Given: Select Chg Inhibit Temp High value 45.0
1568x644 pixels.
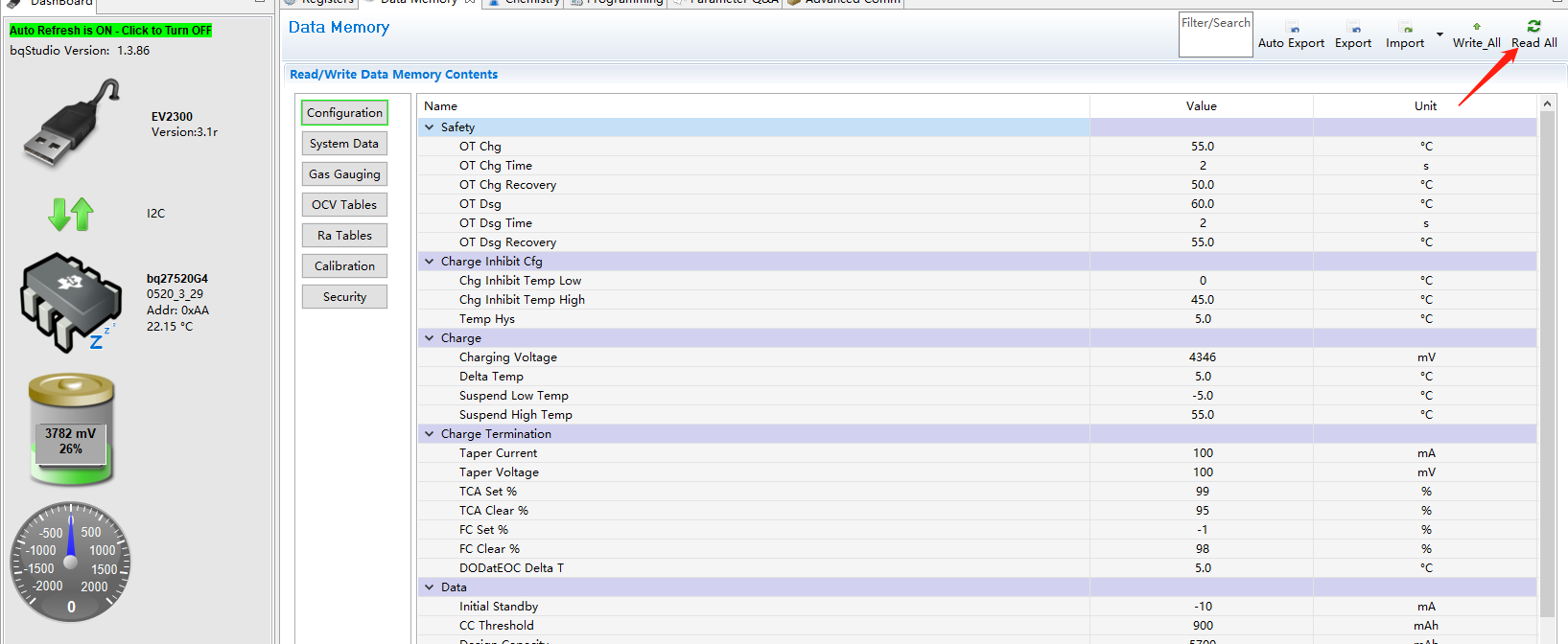Looking at the screenshot, I should click(1202, 300).
